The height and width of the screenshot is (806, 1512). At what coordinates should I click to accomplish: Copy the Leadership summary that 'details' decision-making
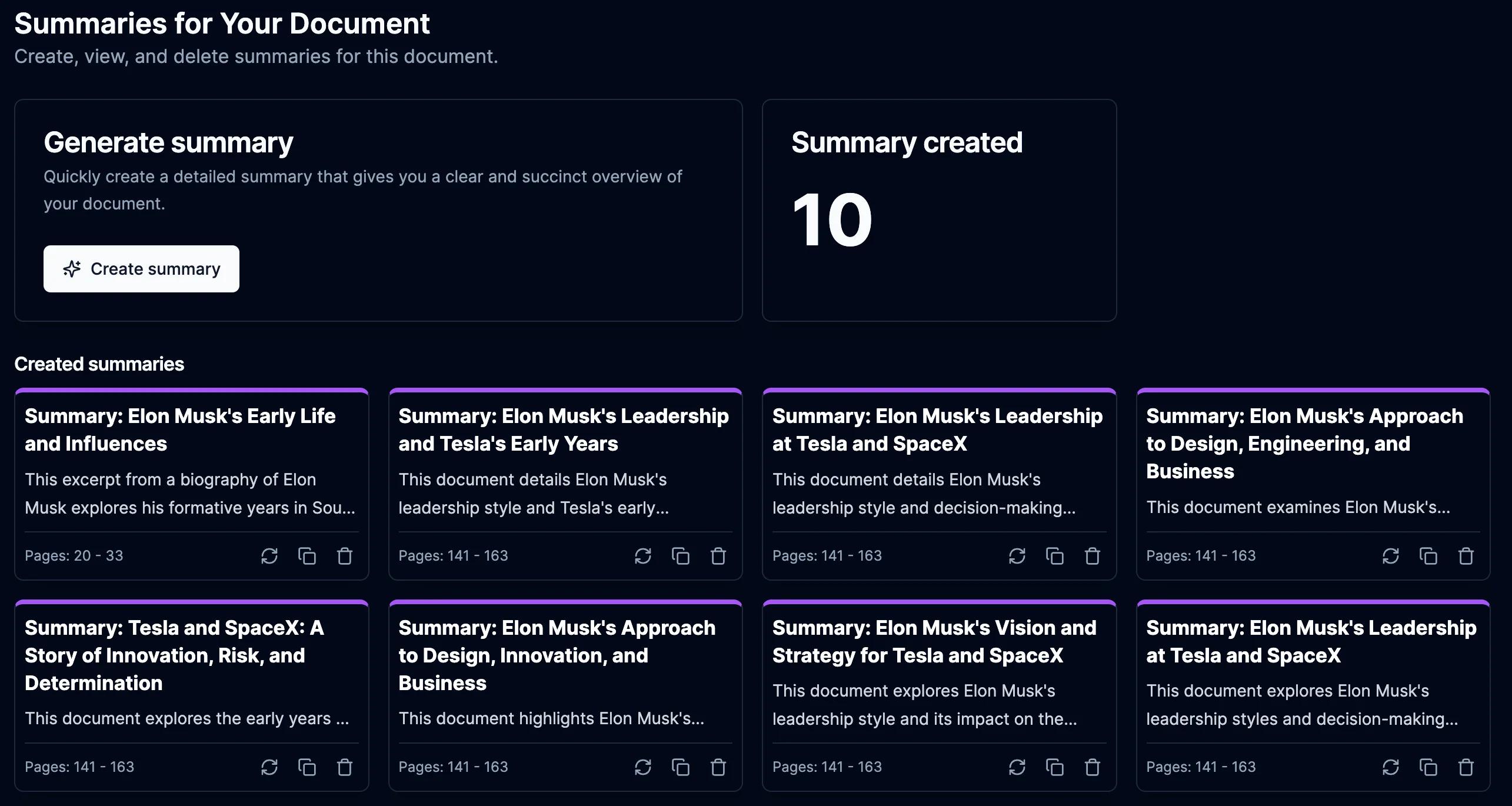click(x=1055, y=556)
